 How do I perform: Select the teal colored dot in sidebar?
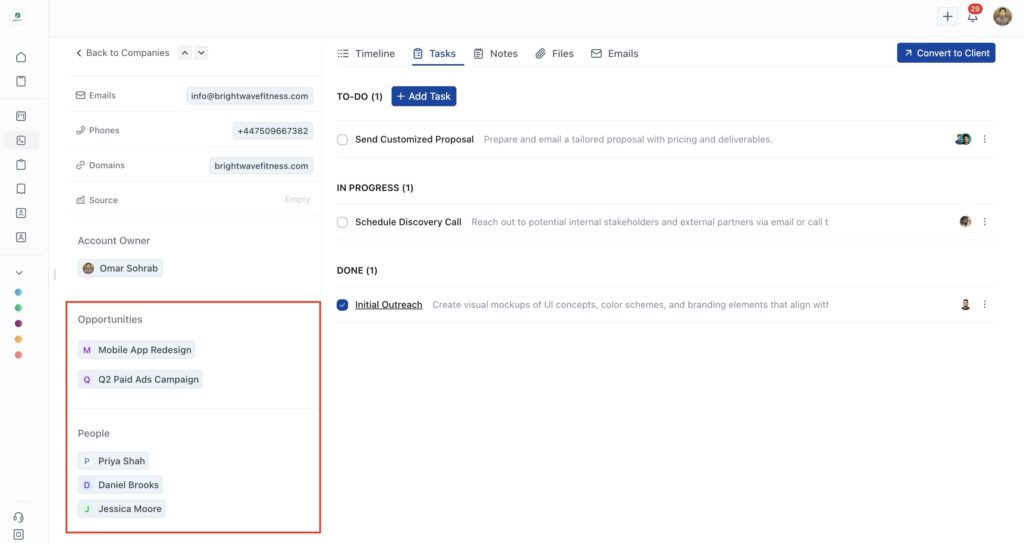[19, 292]
